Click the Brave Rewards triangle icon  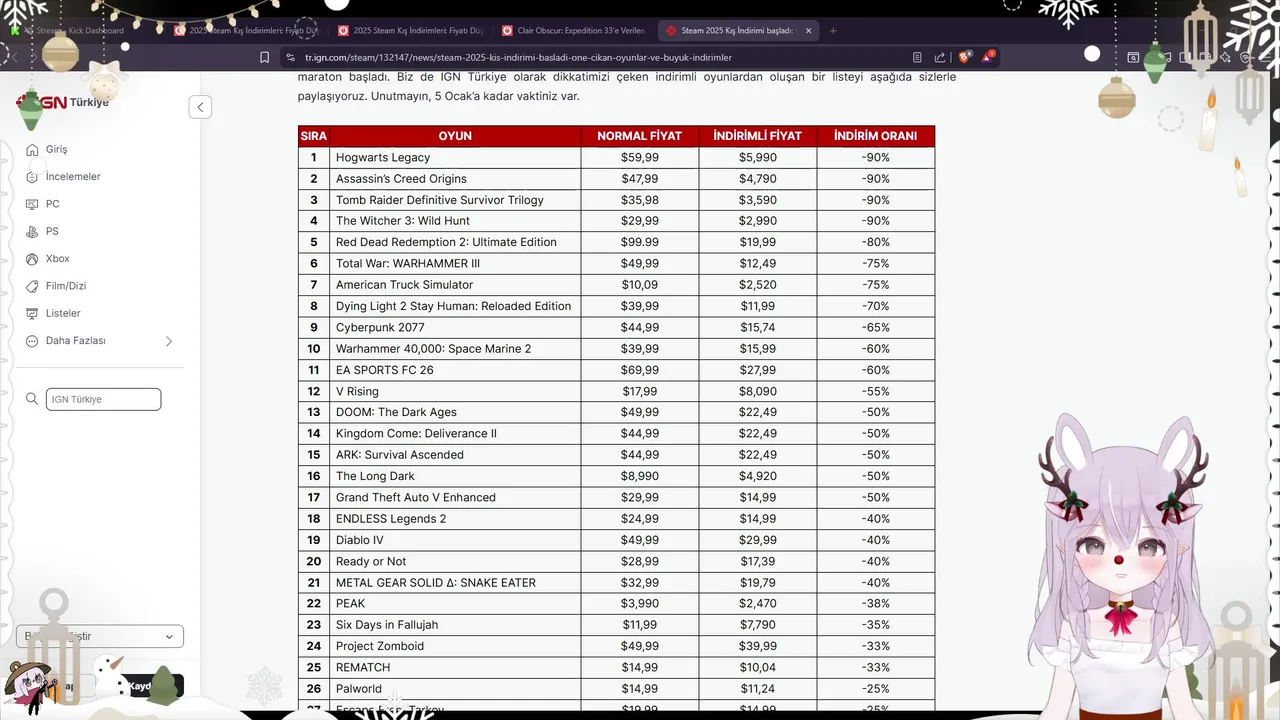[987, 58]
